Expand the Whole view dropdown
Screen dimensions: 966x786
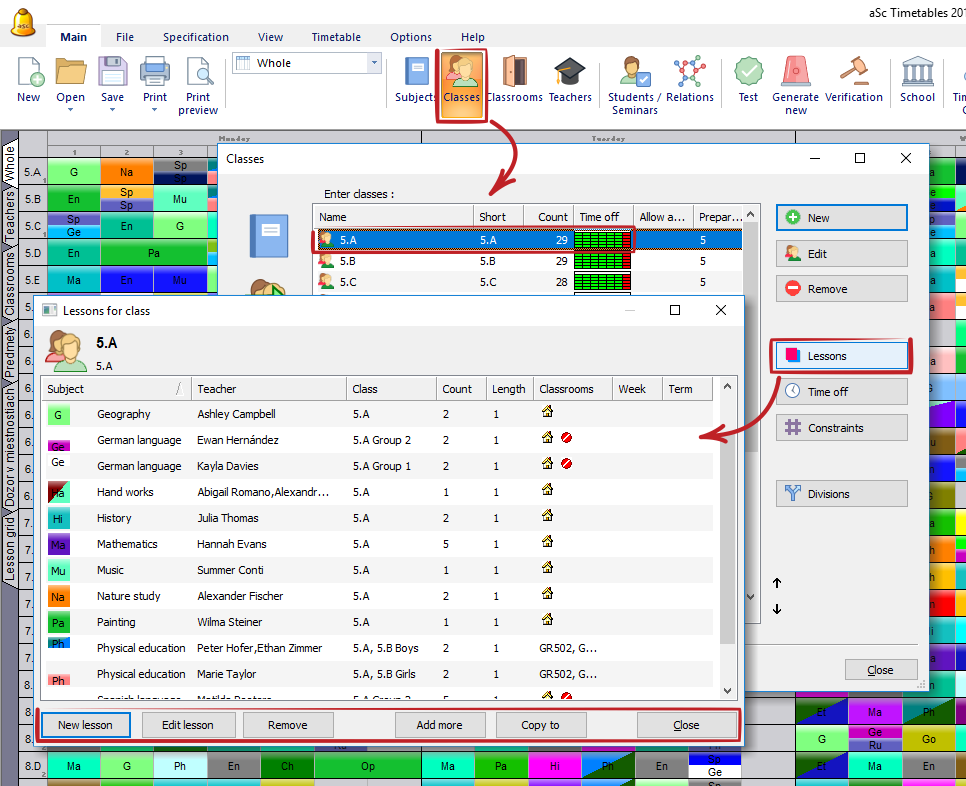coord(375,63)
